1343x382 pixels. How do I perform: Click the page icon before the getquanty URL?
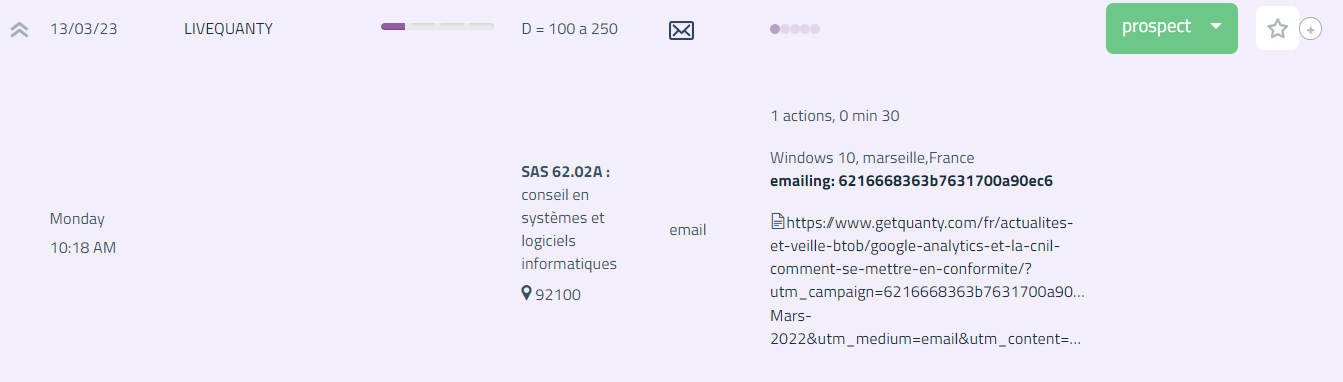[x=776, y=221]
